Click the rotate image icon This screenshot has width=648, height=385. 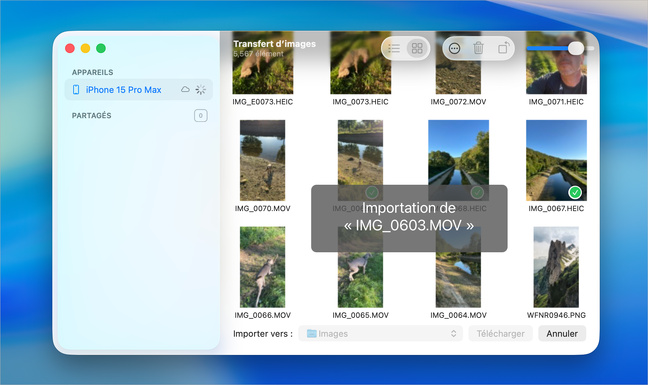(x=503, y=48)
